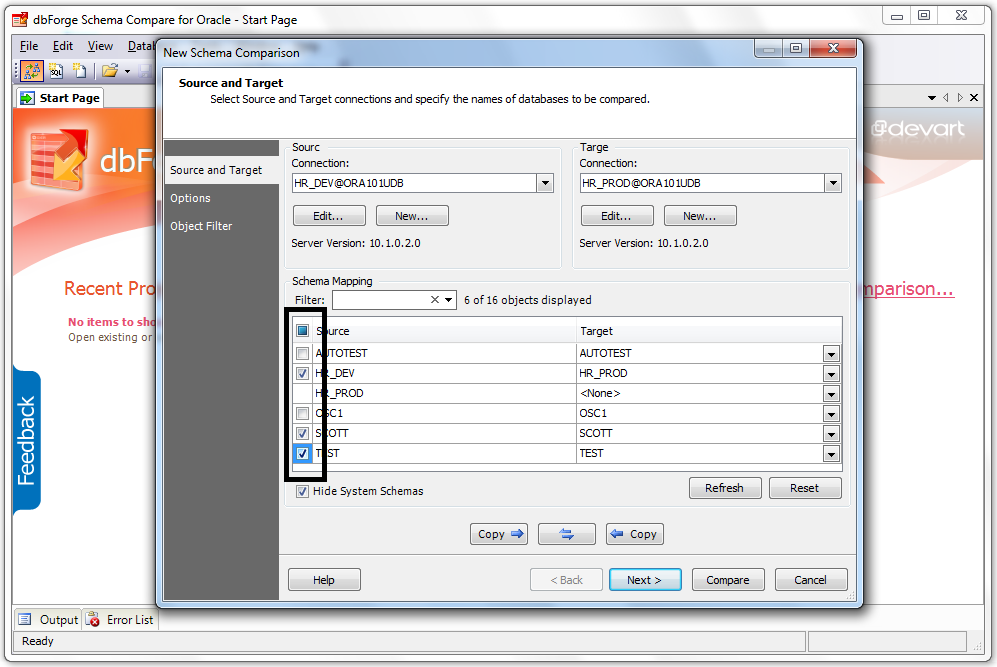Viewport: 997px width, 667px height.
Task: Go to Object Filter wizard page
Action: pyautogui.click(x=201, y=226)
